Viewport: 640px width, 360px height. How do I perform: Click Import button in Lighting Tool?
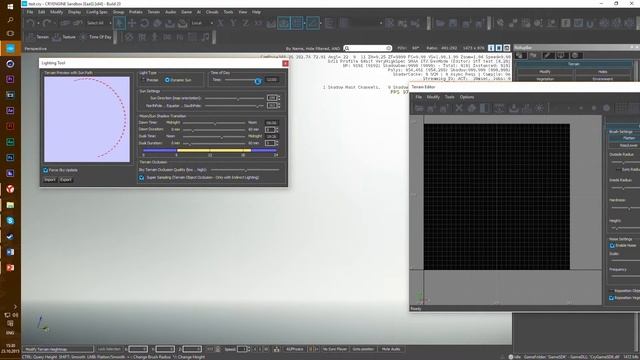tap(50, 180)
